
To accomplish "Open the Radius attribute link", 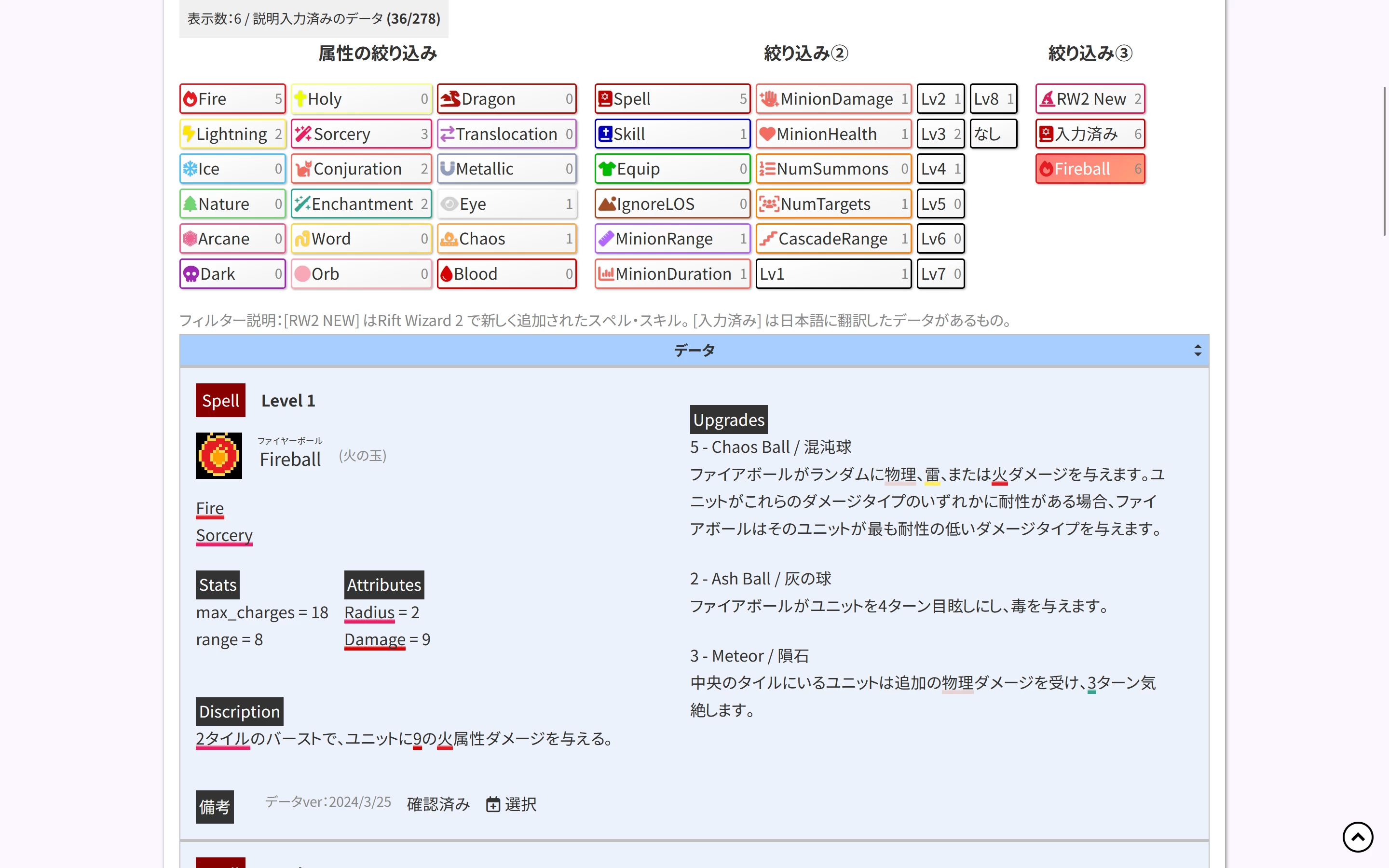I will point(369,612).
